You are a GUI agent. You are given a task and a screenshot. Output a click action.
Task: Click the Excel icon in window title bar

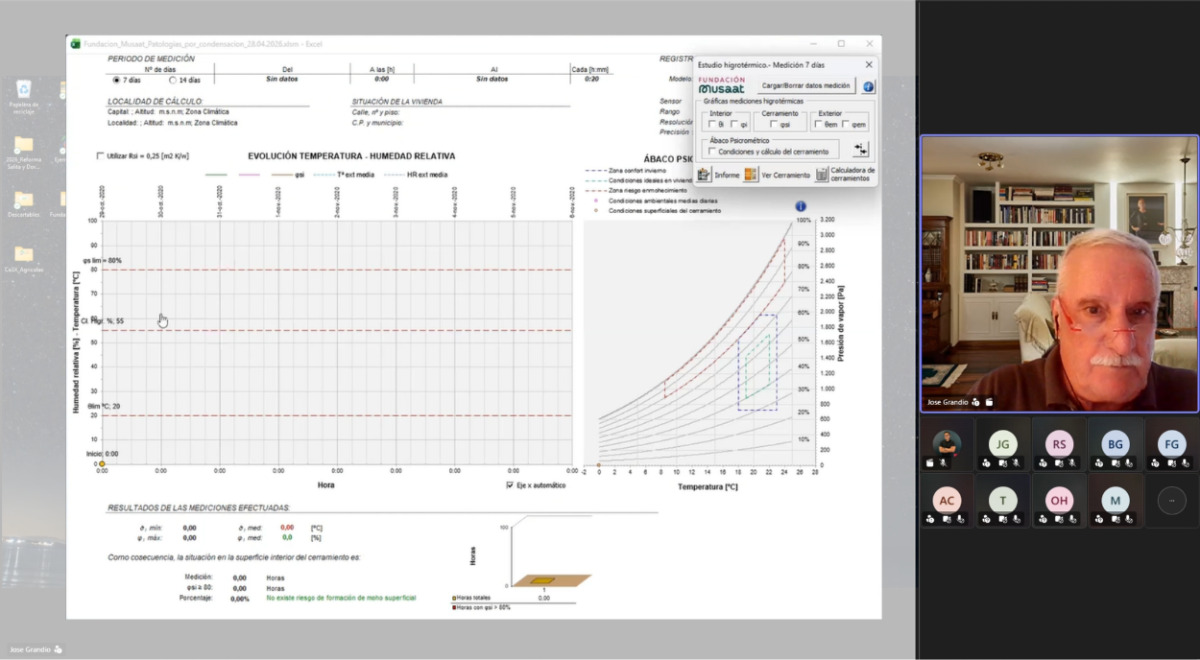click(x=74, y=43)
